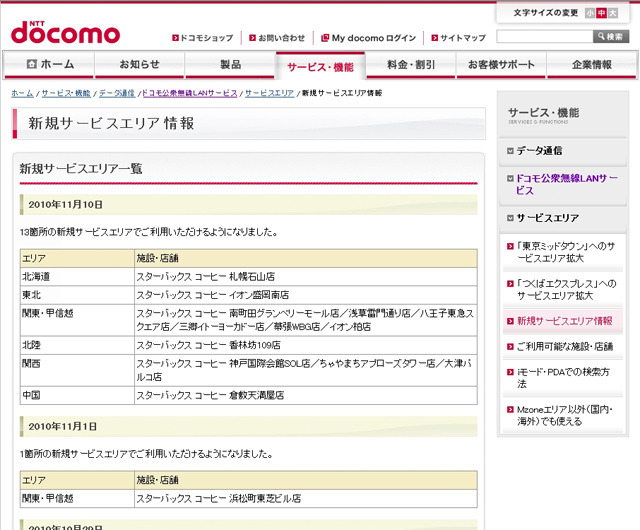640x530 pixels.
Task: Set text size to small (小)
Action: 590,13
